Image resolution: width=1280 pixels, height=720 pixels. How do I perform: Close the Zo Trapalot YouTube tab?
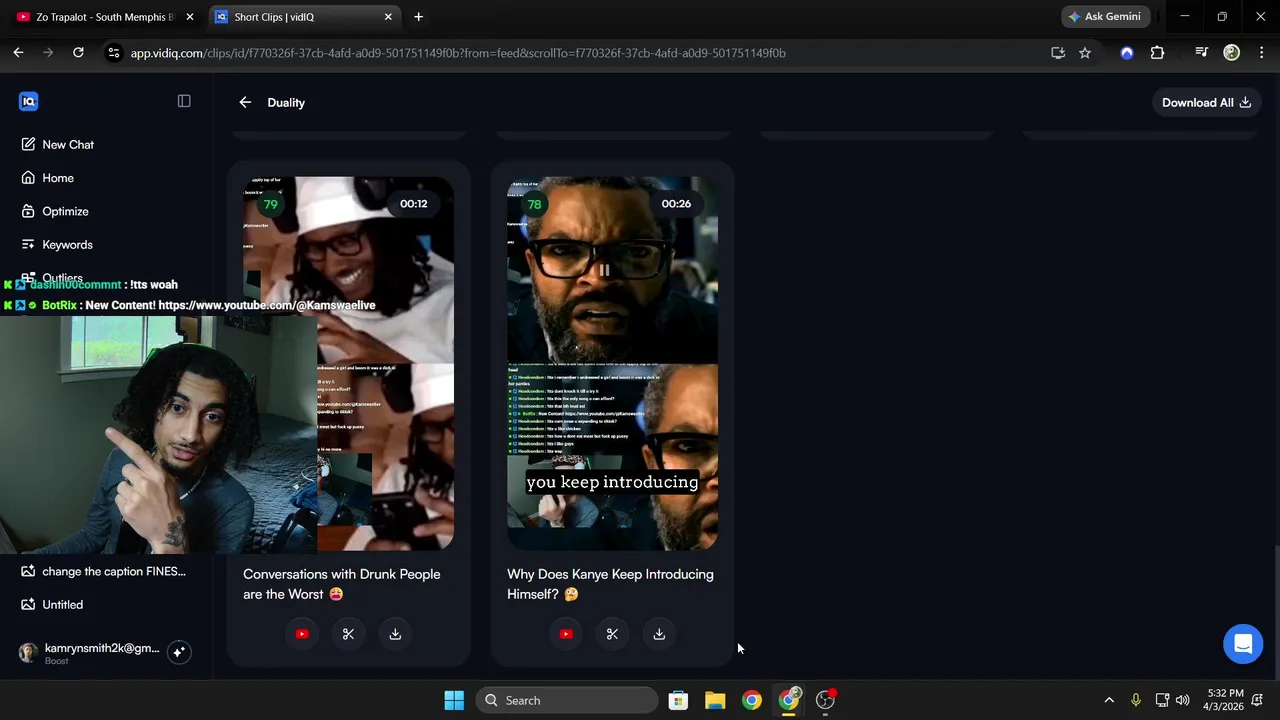point(190,17)
